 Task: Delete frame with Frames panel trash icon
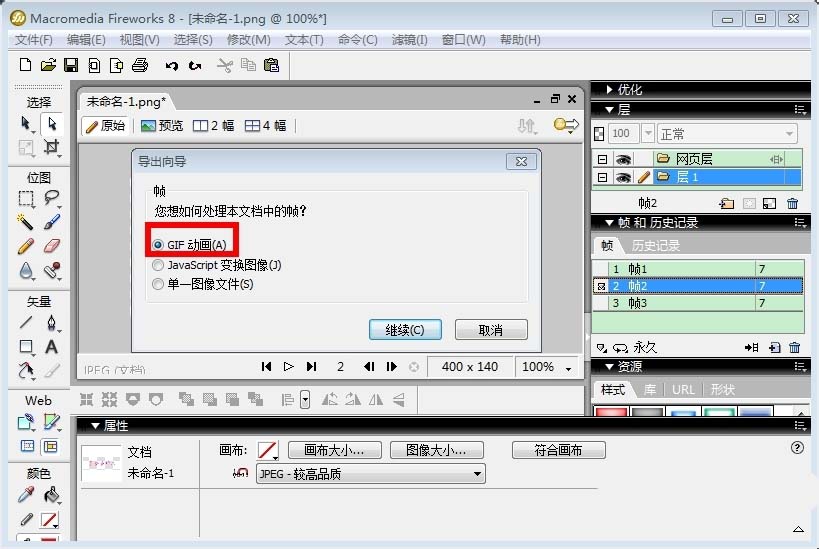pyautogui.click(x=794, y=347)
